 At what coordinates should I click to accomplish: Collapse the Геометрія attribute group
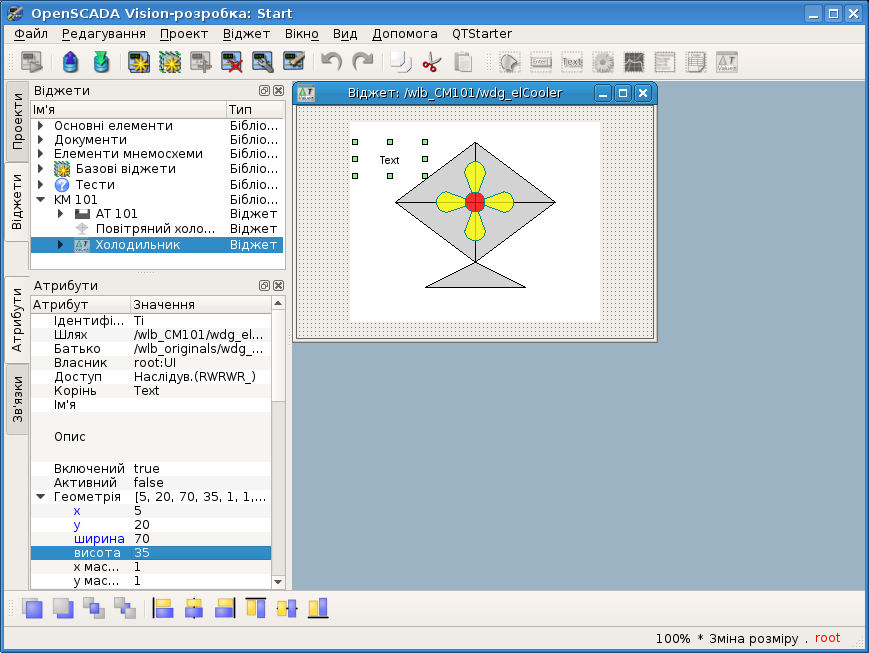click(x=41, y=497)
